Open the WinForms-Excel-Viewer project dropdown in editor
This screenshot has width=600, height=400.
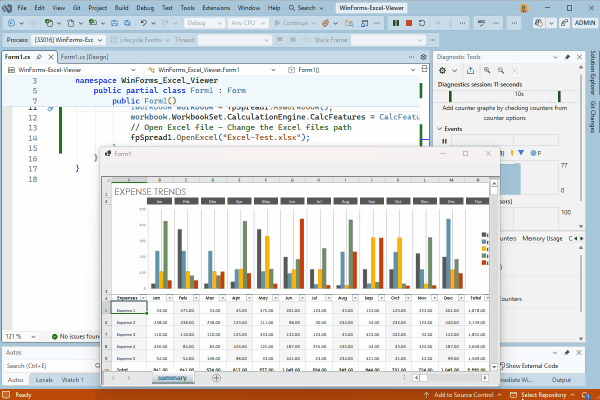coord(72,70)
